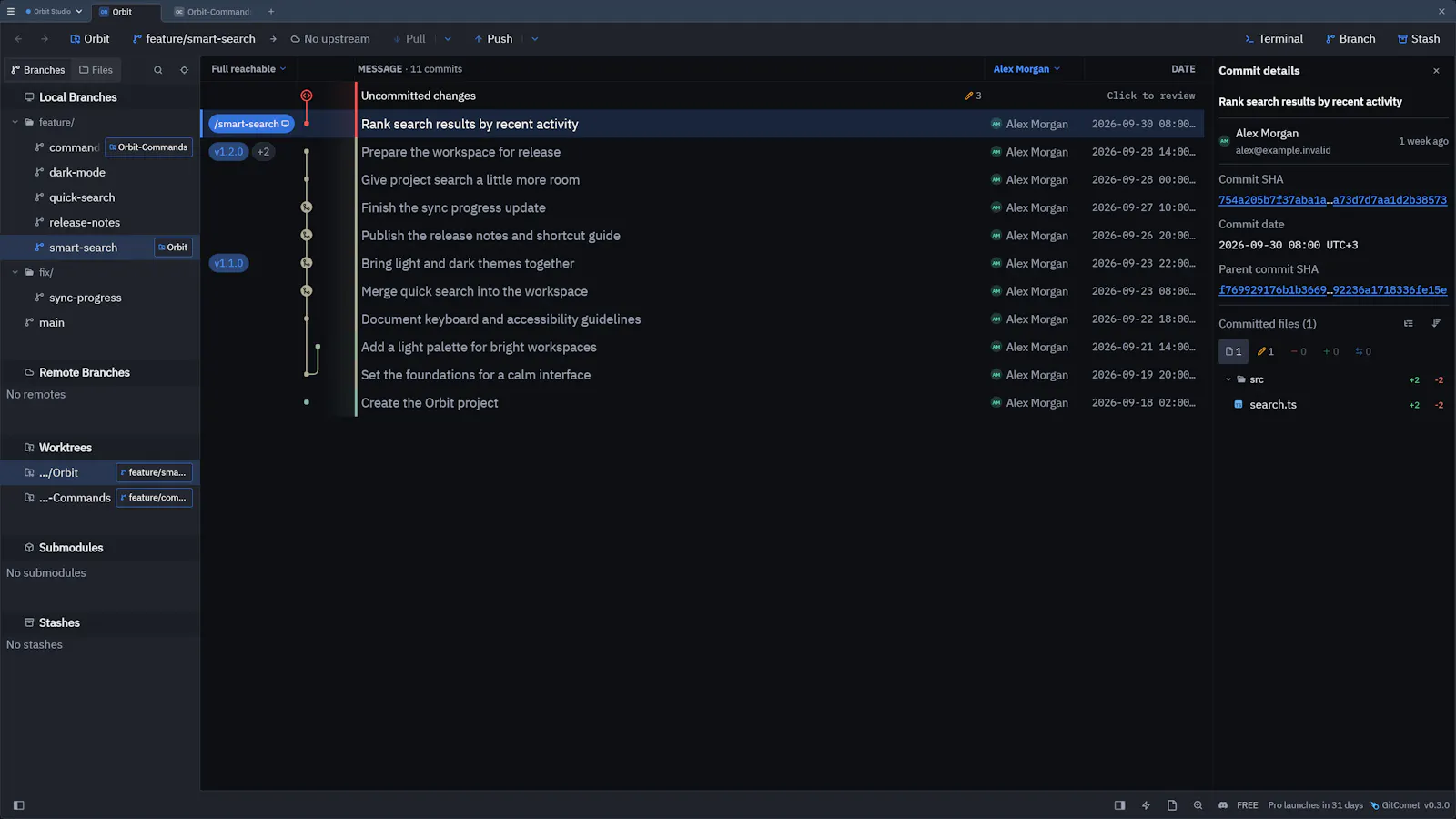1456x819 pixels.
Task: Open the hamburger main menu
Action: click(11, 12)
